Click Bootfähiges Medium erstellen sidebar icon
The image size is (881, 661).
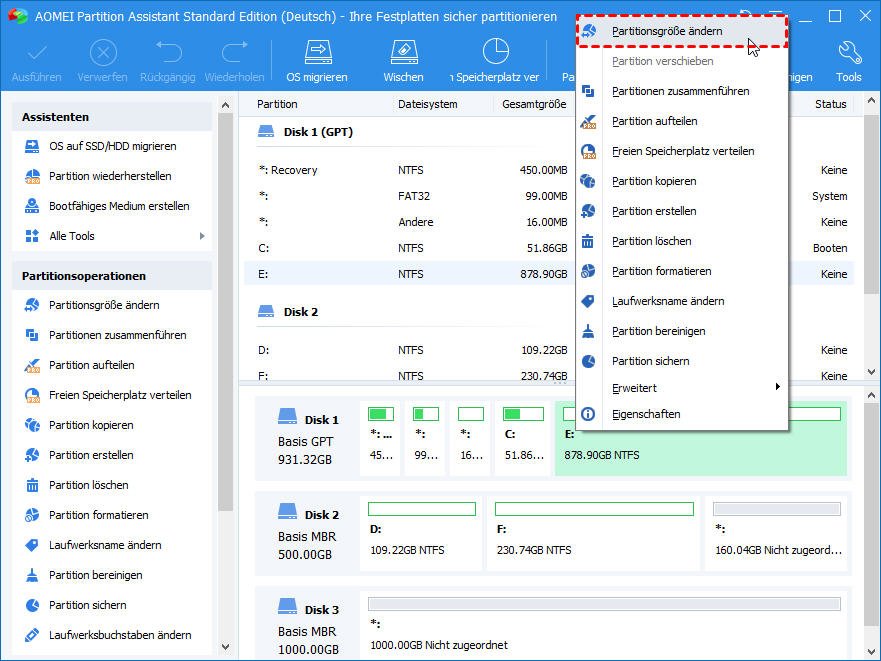pos(32,206)
